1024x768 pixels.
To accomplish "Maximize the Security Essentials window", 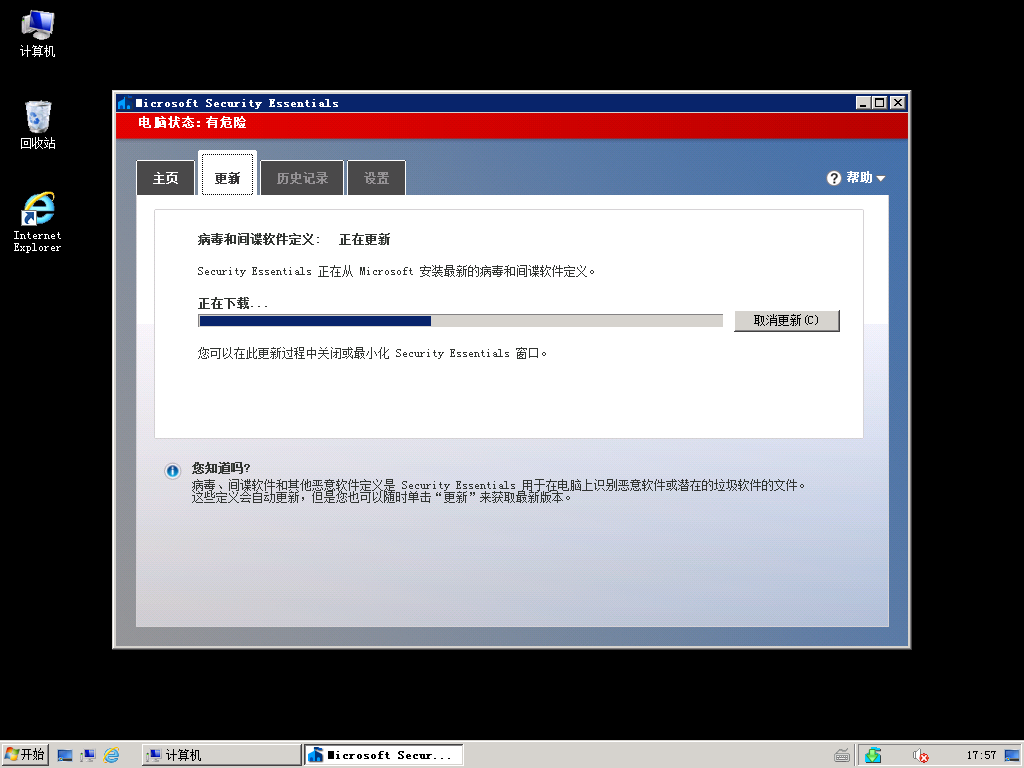I will tap(880, 103).
